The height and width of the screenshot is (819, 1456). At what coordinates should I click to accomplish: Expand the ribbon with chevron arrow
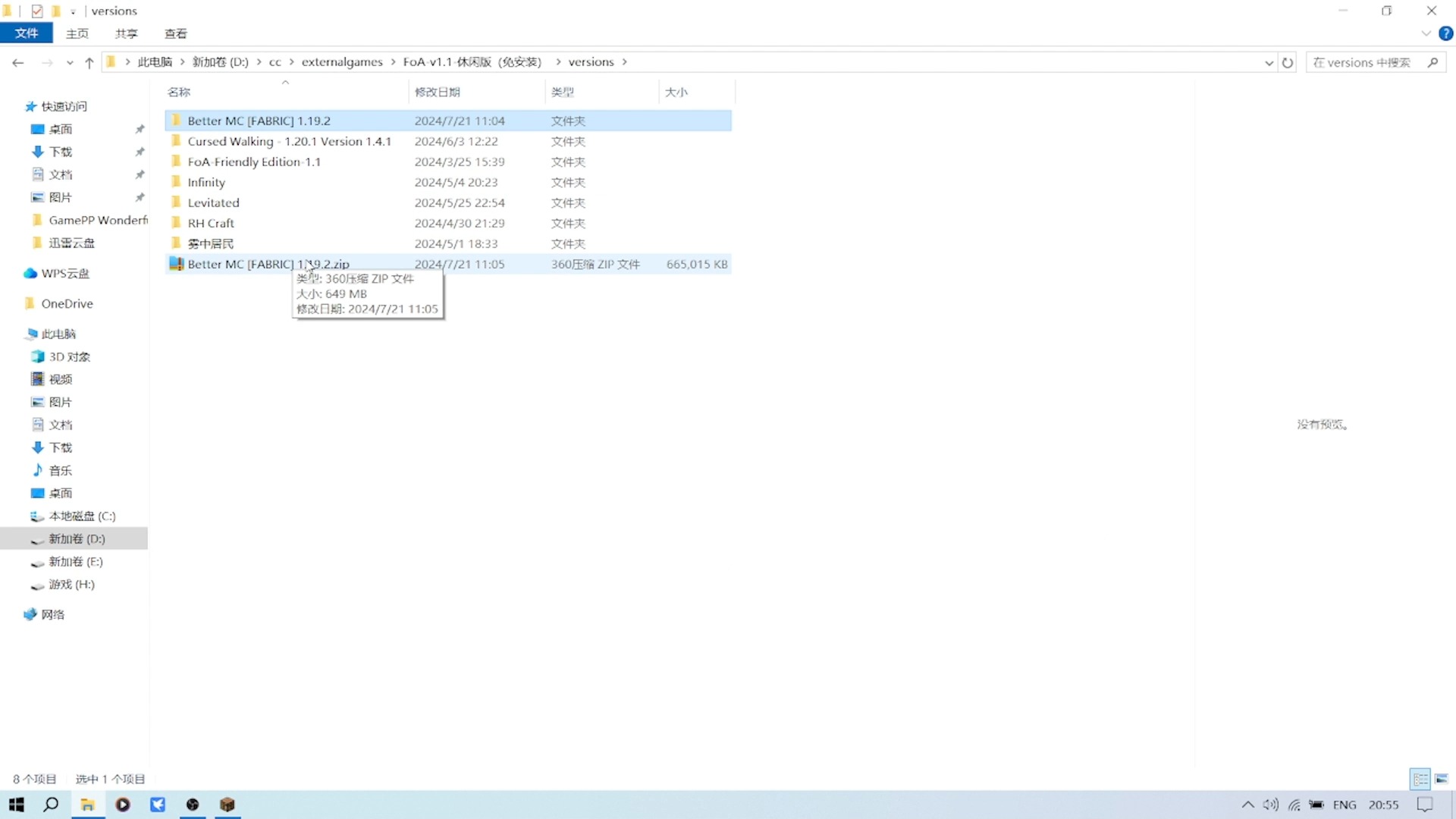pyautogui.click(x=1426, y=33)
